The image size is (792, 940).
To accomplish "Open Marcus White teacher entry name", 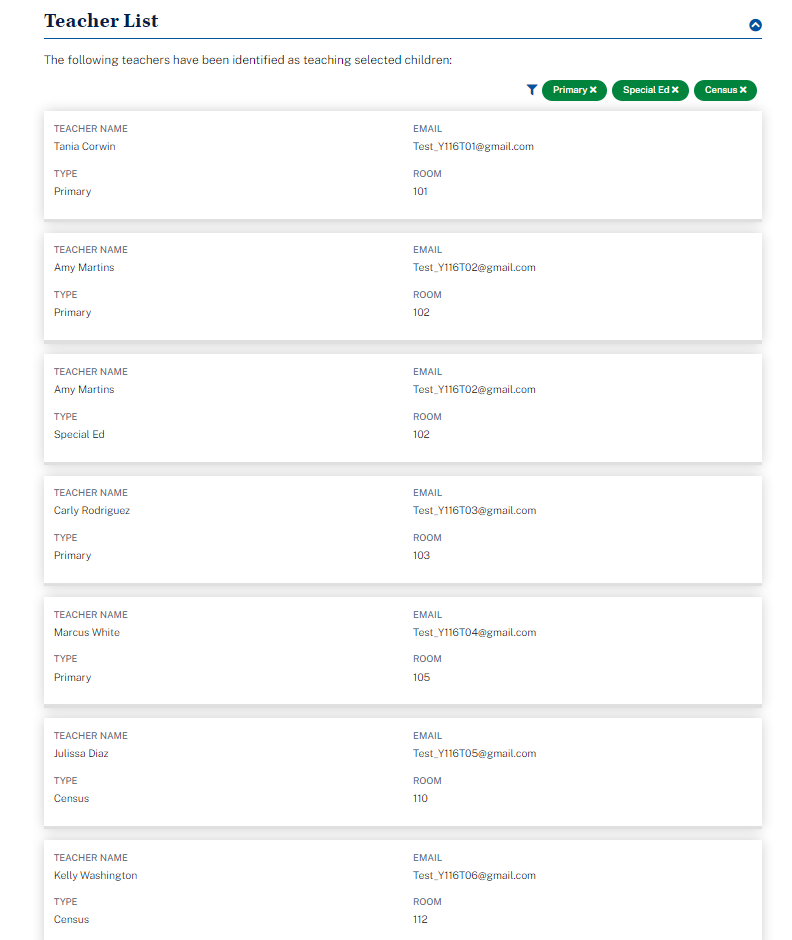I will tap(87, 633).
